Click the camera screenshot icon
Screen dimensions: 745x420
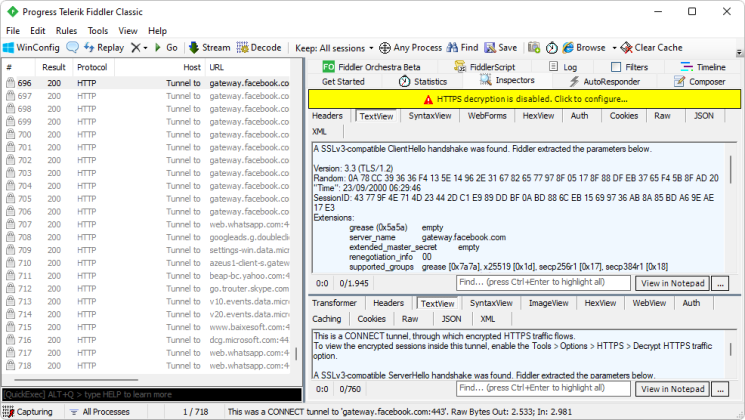[x=534, y=48]
